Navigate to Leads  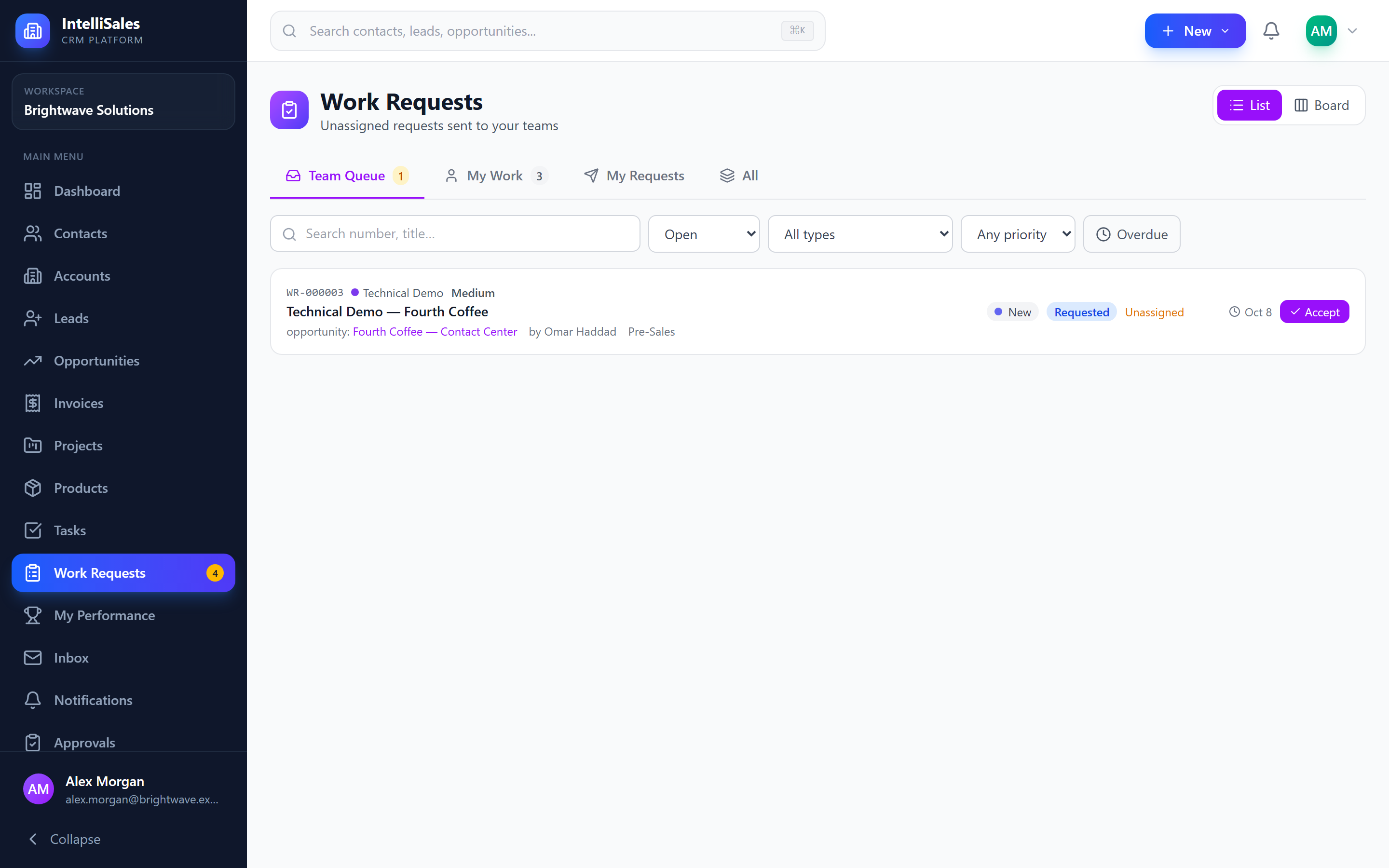point(123,319)
